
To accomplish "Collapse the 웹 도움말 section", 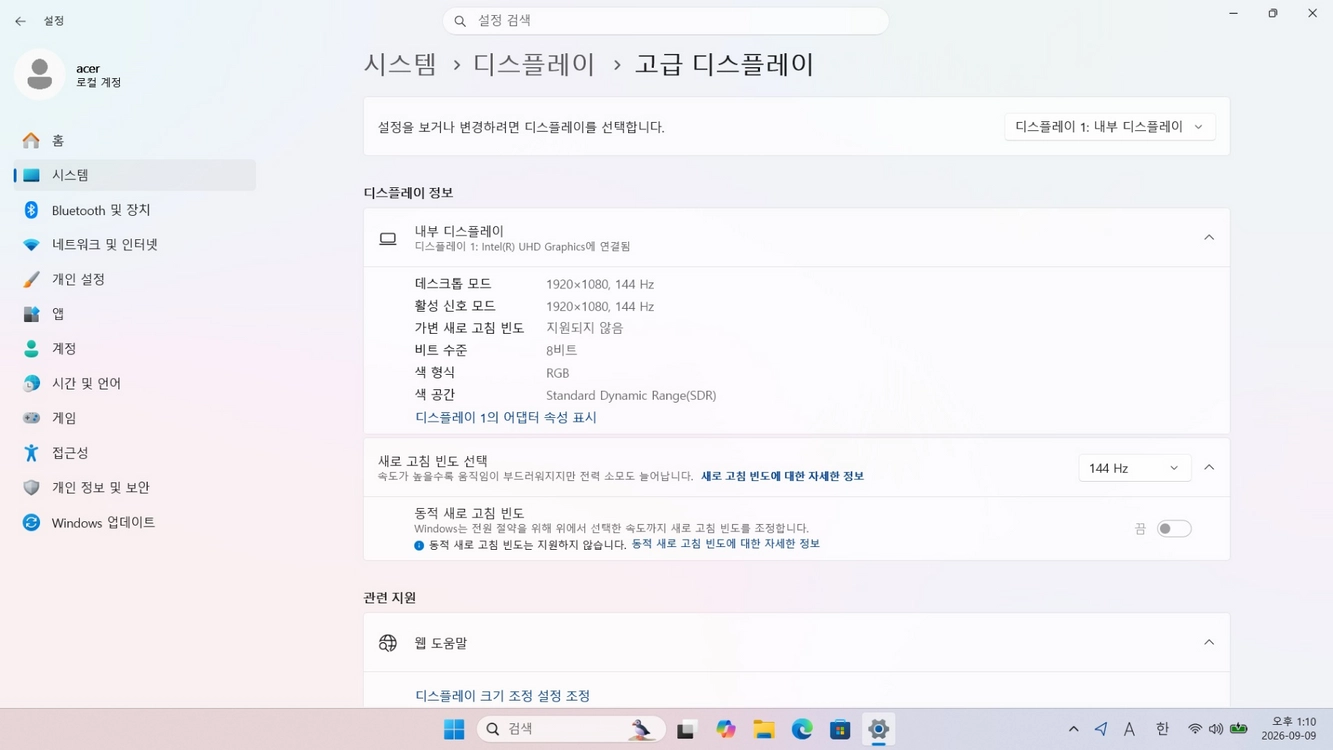I will (x=1209, y=643).
